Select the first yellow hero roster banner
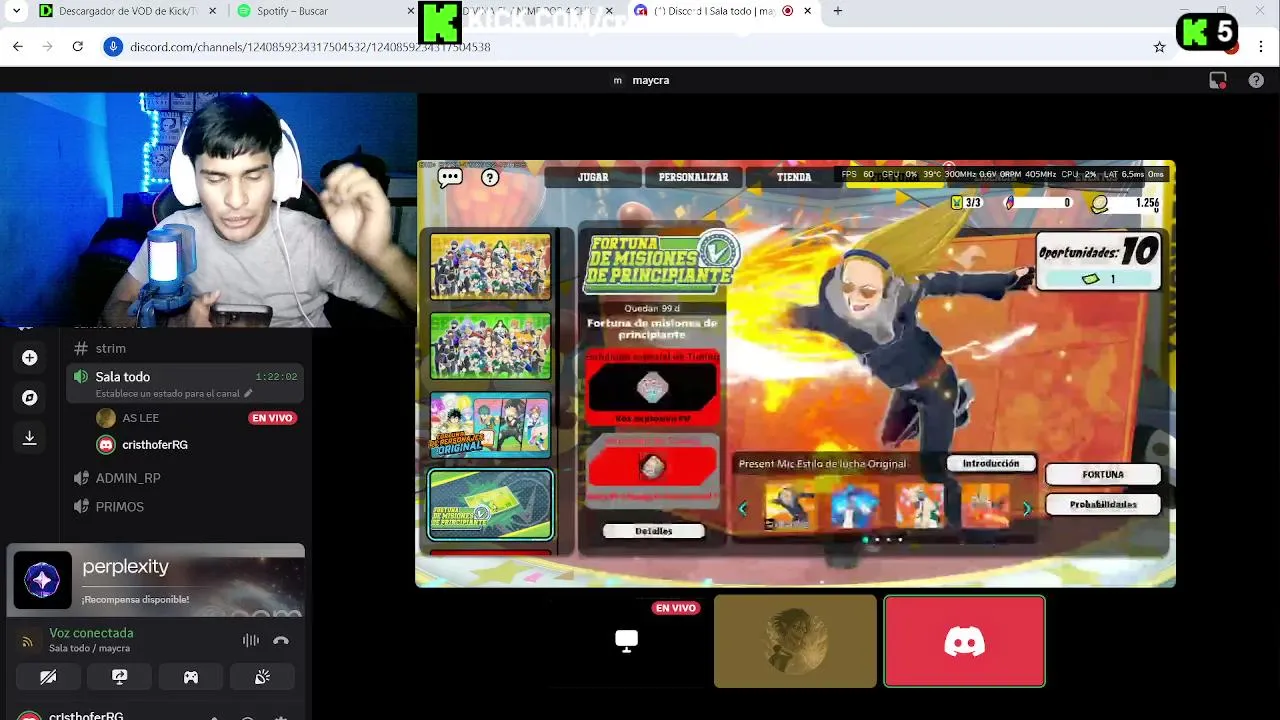Viewport: 1280px width, 720px height. point(490,267)
